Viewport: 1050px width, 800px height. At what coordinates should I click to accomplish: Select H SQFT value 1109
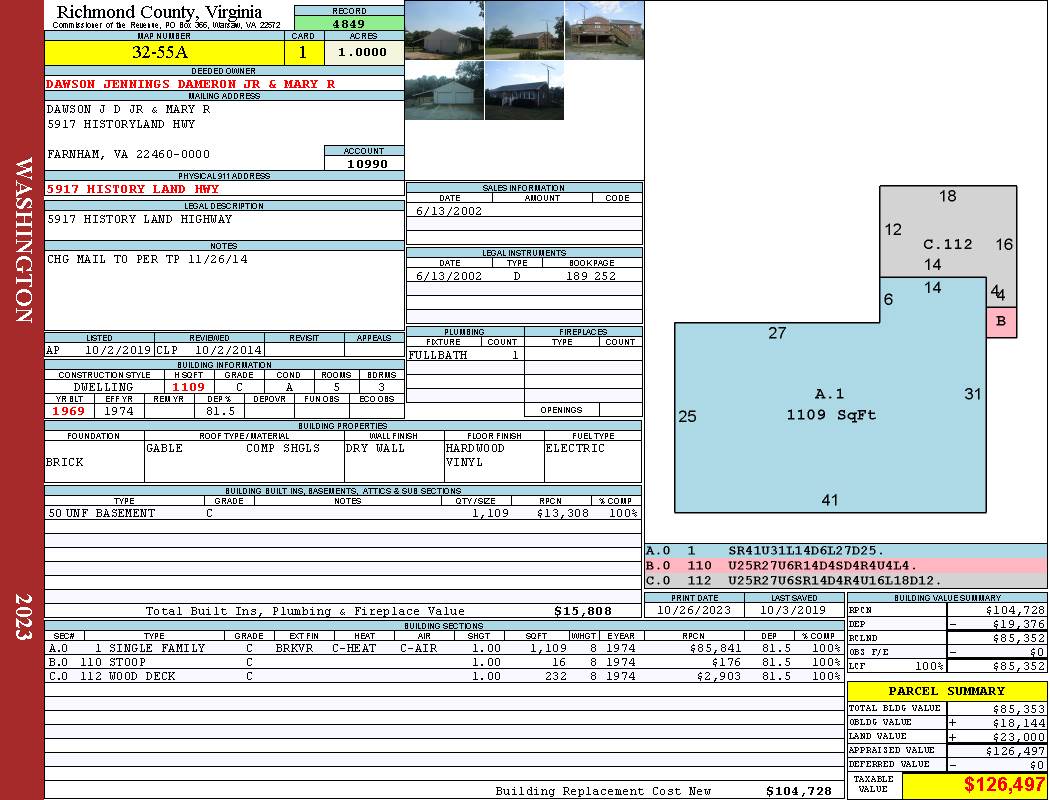[189, 387]
